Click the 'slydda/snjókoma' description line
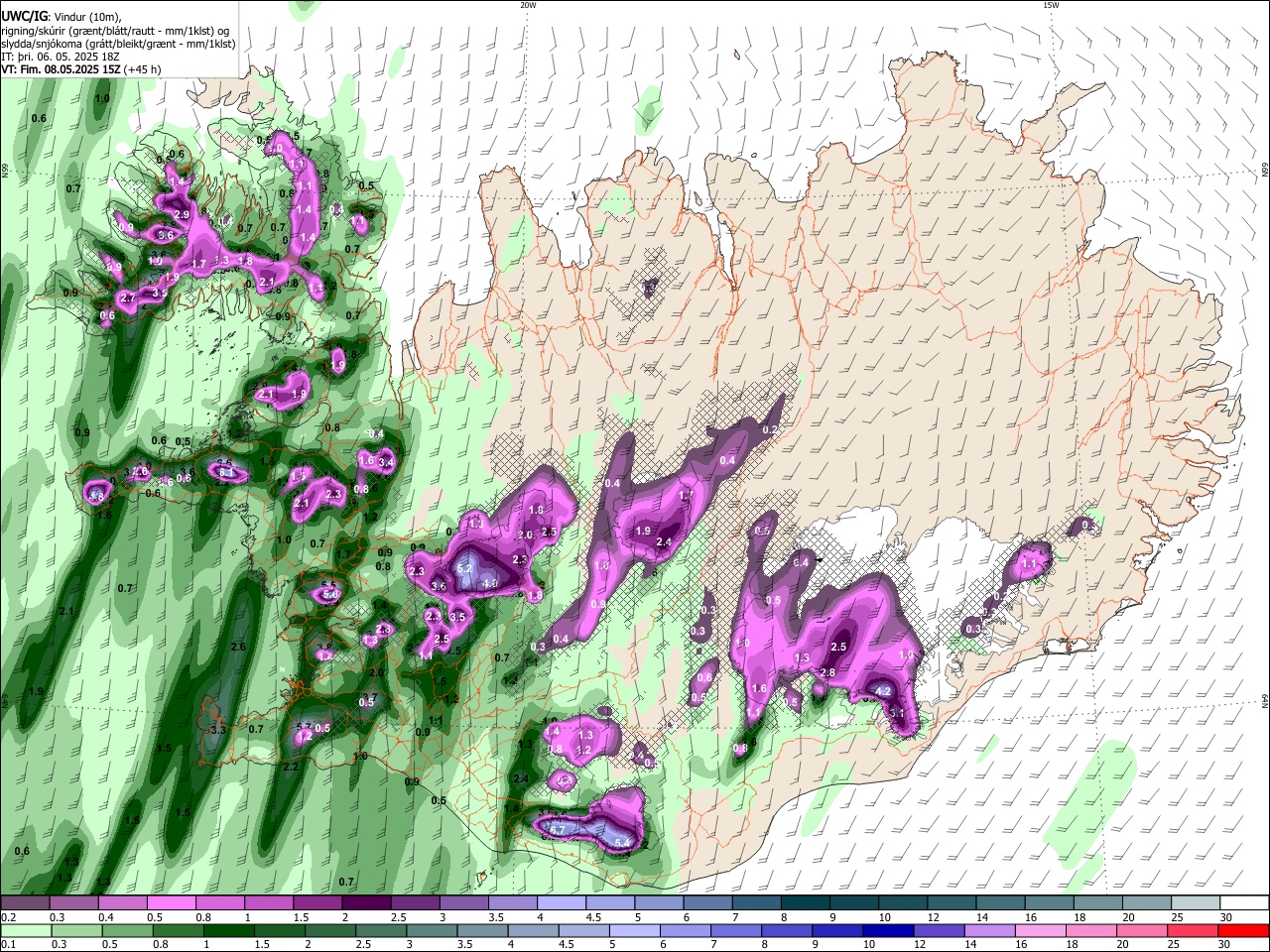 click(x=118, y=44)
